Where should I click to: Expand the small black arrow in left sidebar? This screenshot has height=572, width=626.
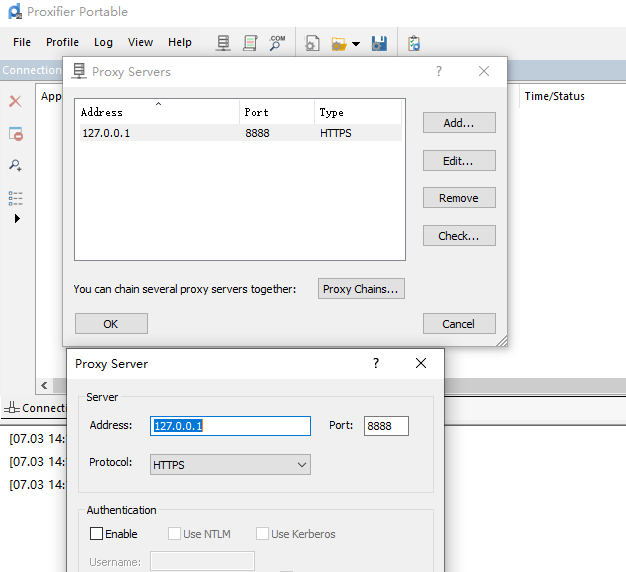[17, 218]
